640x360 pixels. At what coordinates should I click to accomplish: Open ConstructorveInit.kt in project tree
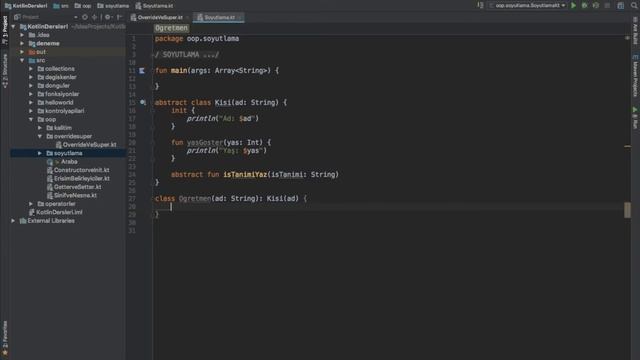pos(78,170)
